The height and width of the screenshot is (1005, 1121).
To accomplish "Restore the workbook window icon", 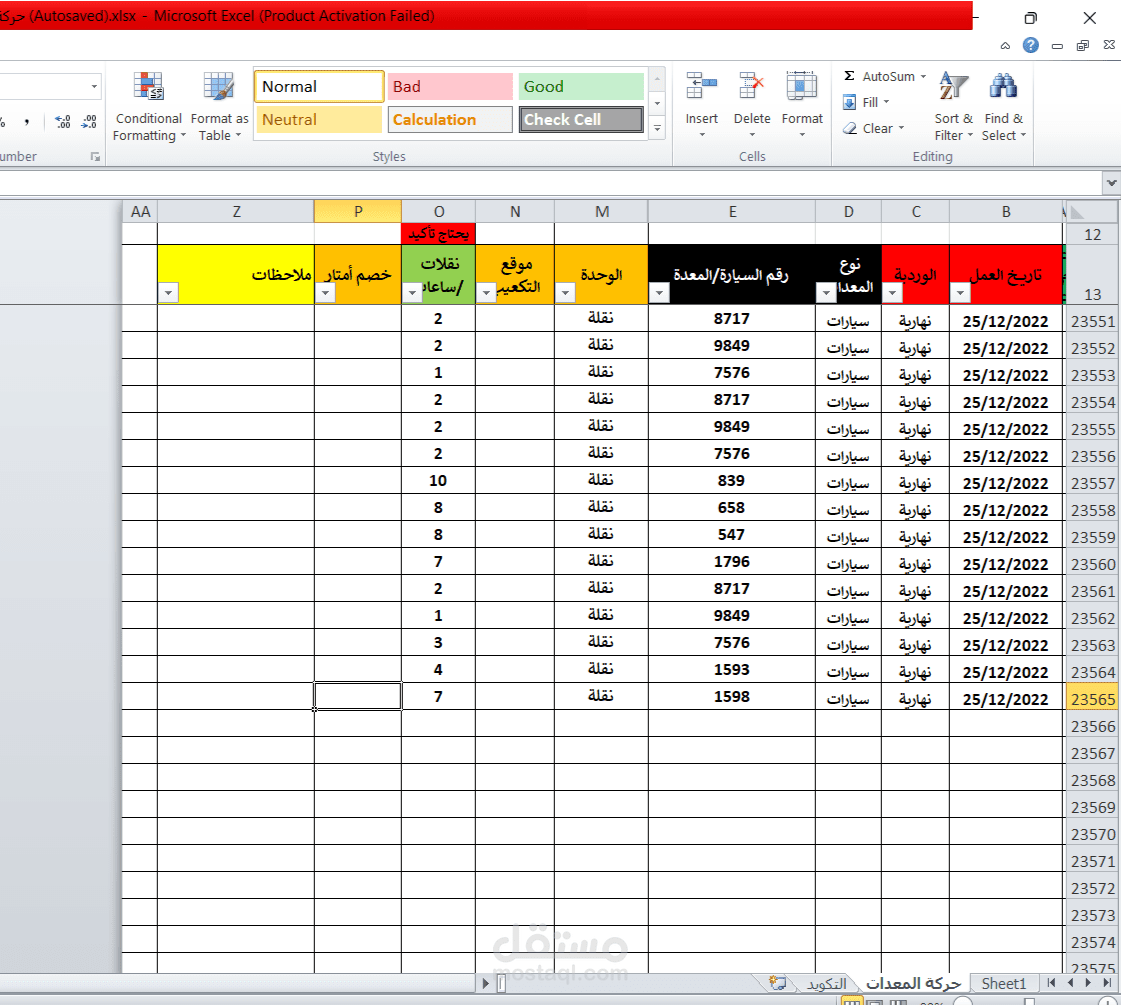I will click(1083, 46).
